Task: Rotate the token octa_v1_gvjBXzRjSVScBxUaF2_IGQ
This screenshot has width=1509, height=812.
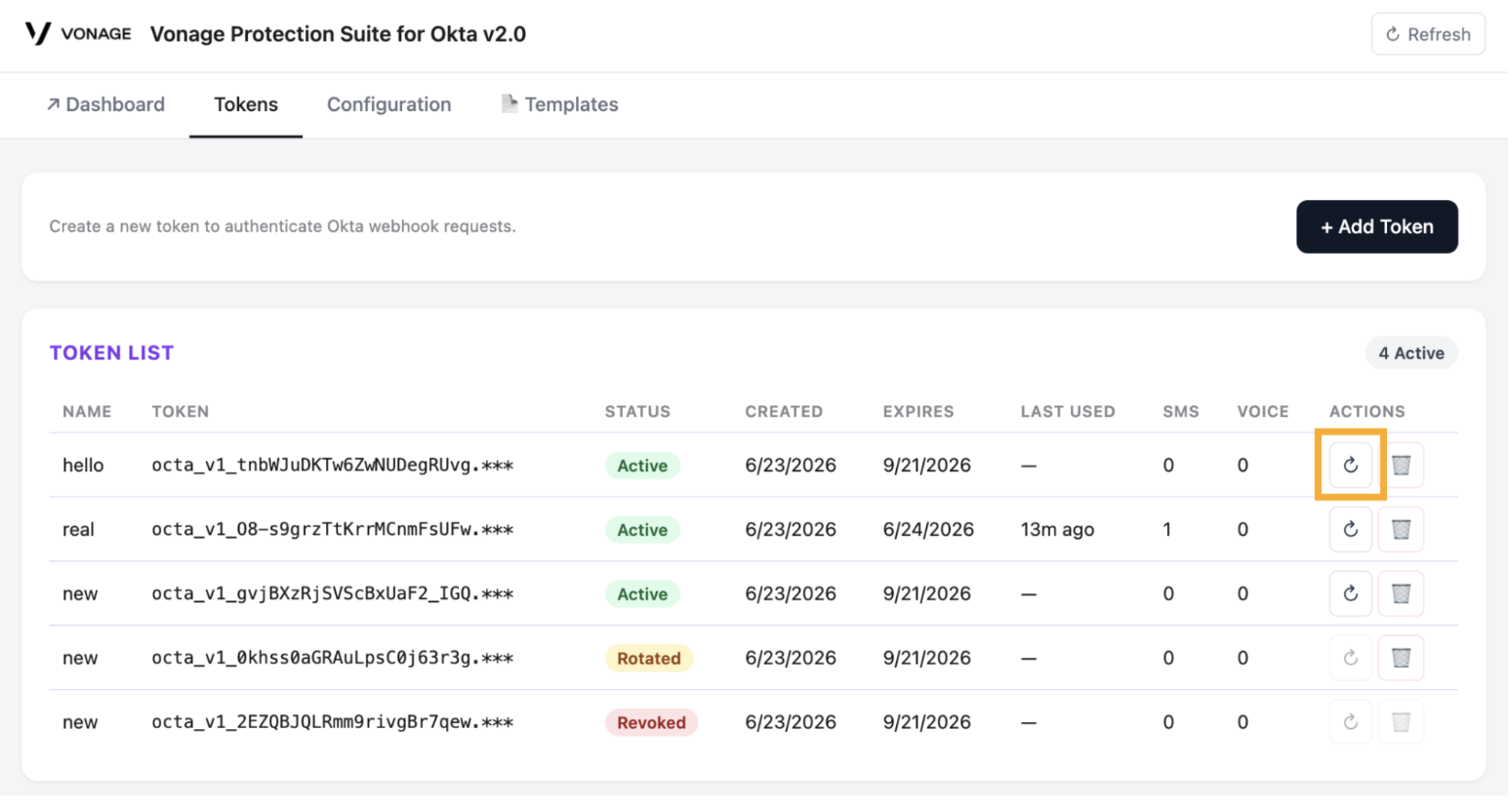Action: [1350, 593]
